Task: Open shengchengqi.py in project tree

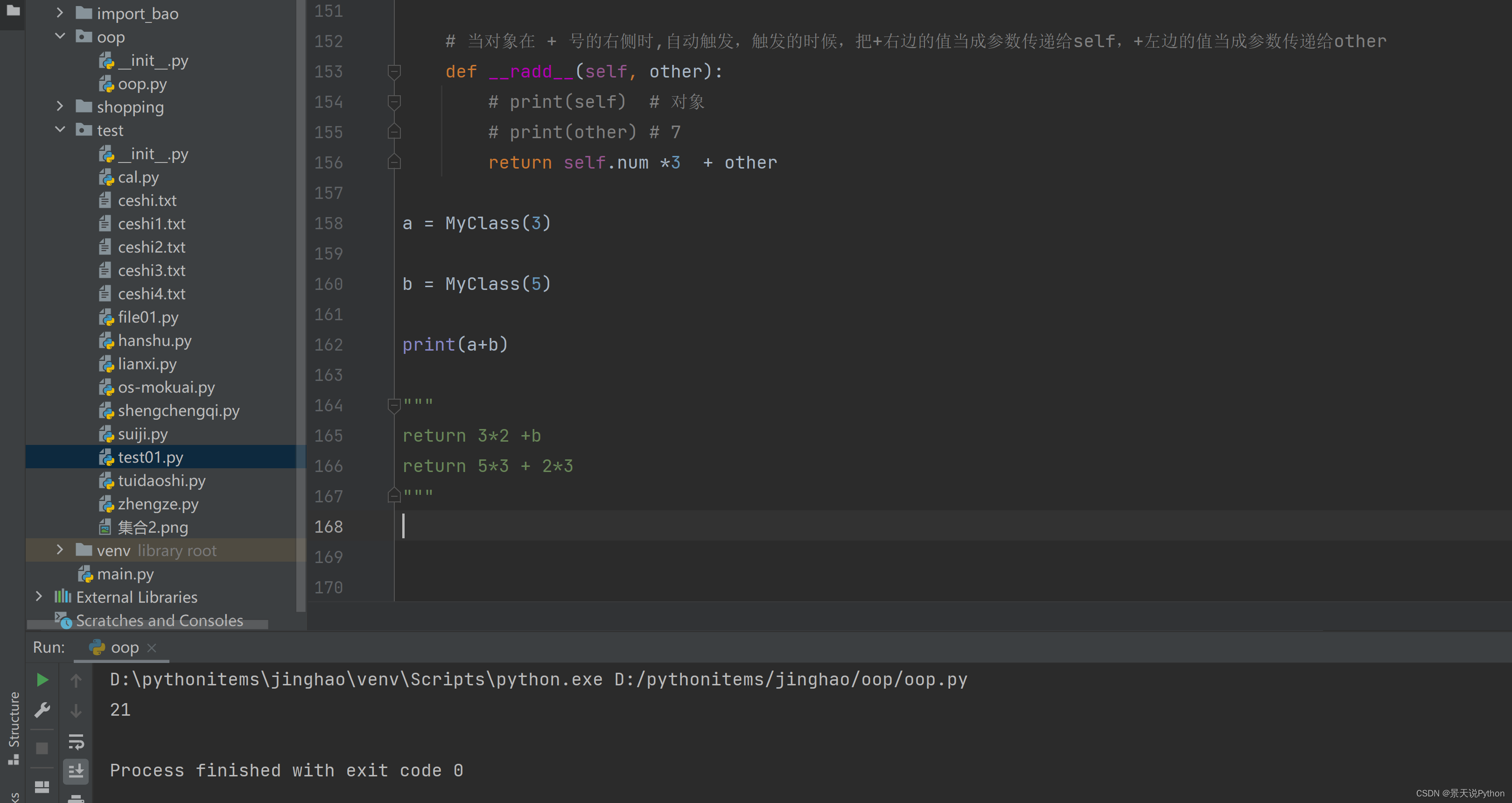Action: pos(169,411)
